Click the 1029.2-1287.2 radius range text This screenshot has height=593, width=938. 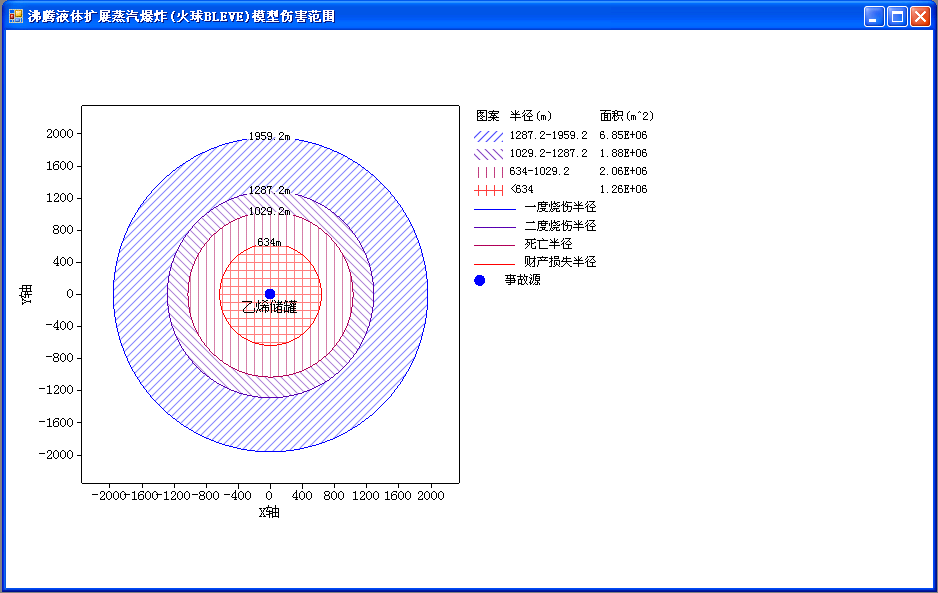tap(549, 153)
